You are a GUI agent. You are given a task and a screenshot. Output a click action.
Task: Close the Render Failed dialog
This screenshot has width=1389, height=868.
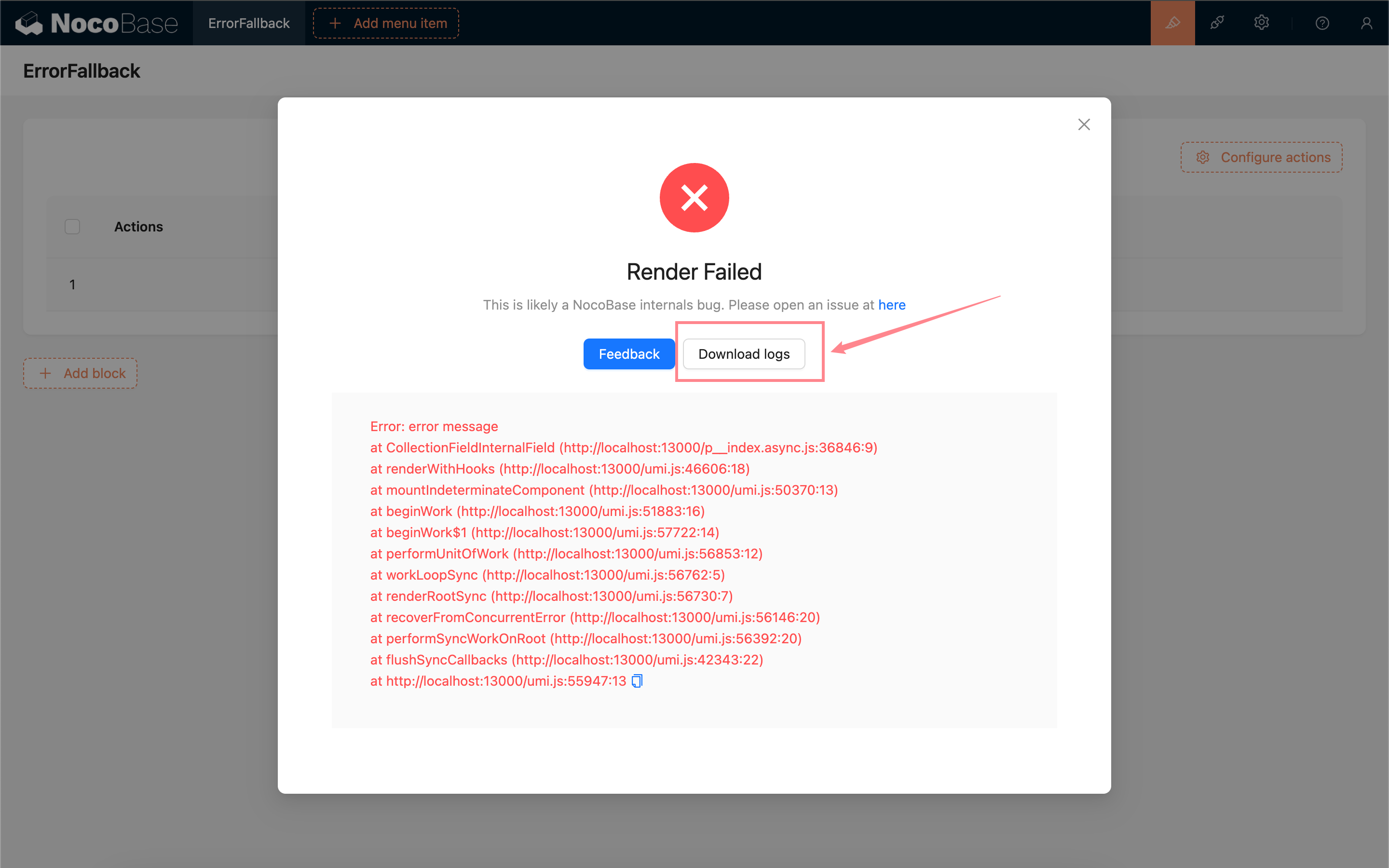(x=1084, y=125)
